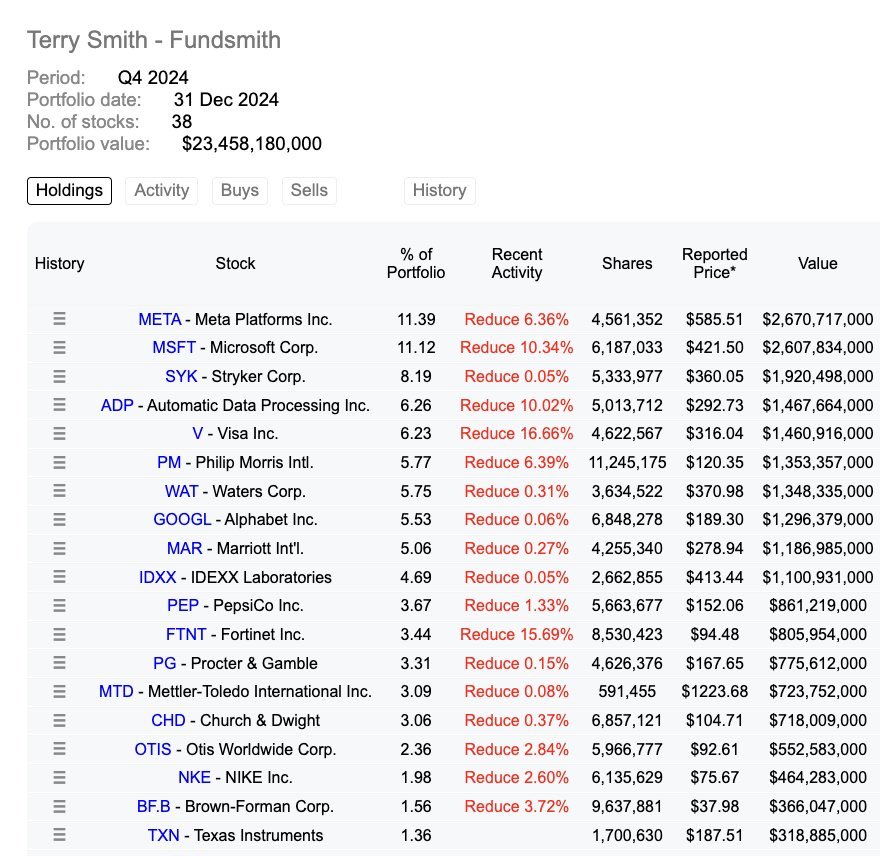Image resolution: width=889 pixels, height=856 pixels.
Task: Open the GOOGL ticker link
Action: pyautogui.click(x=182, y=520)
